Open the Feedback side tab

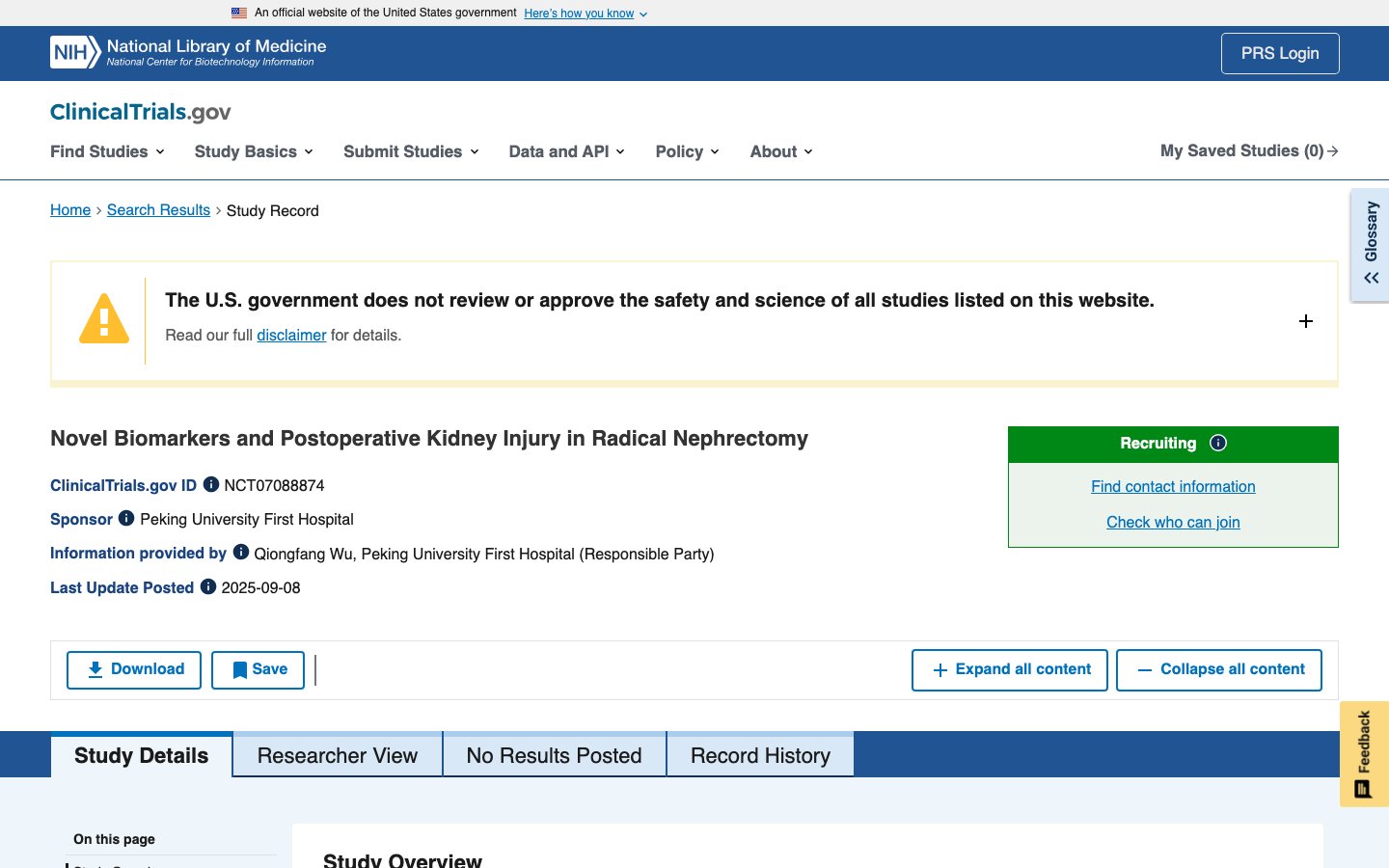(1364, 754)
